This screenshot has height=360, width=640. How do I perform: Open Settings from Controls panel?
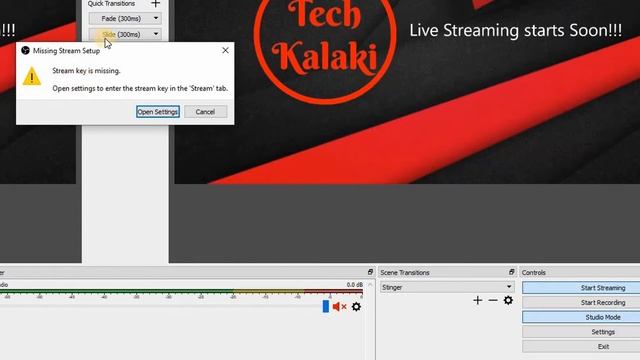click(581, 332)
